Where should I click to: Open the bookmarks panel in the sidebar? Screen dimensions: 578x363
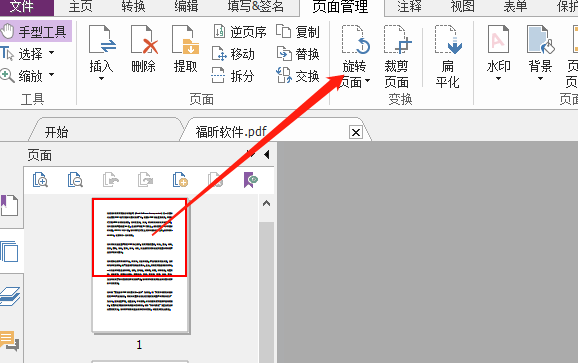[10, 206]
